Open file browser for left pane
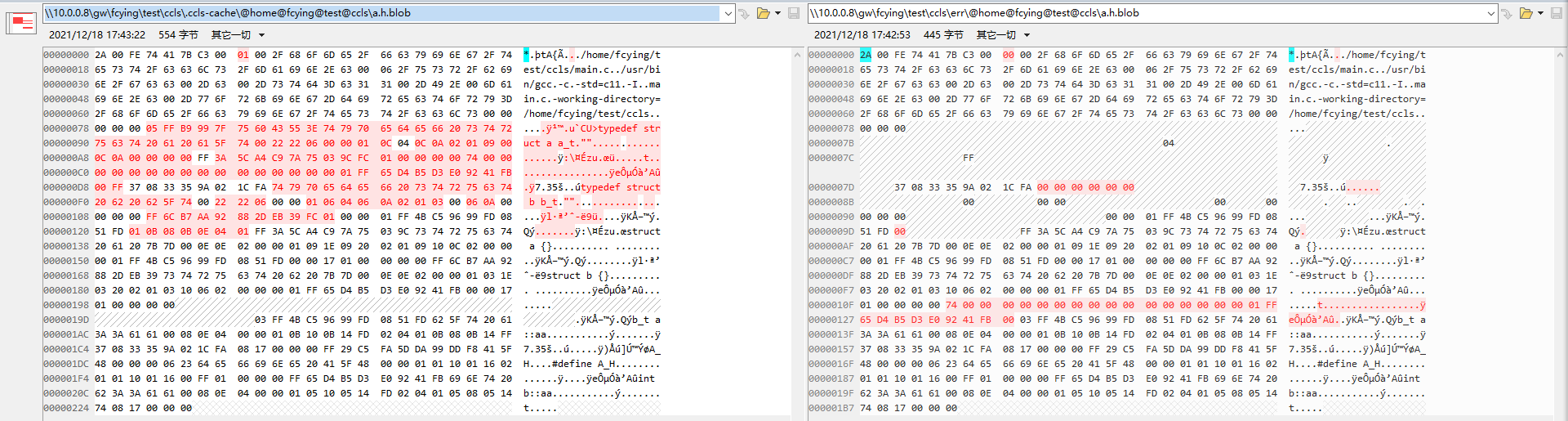1568x421 pixels. 764,13
